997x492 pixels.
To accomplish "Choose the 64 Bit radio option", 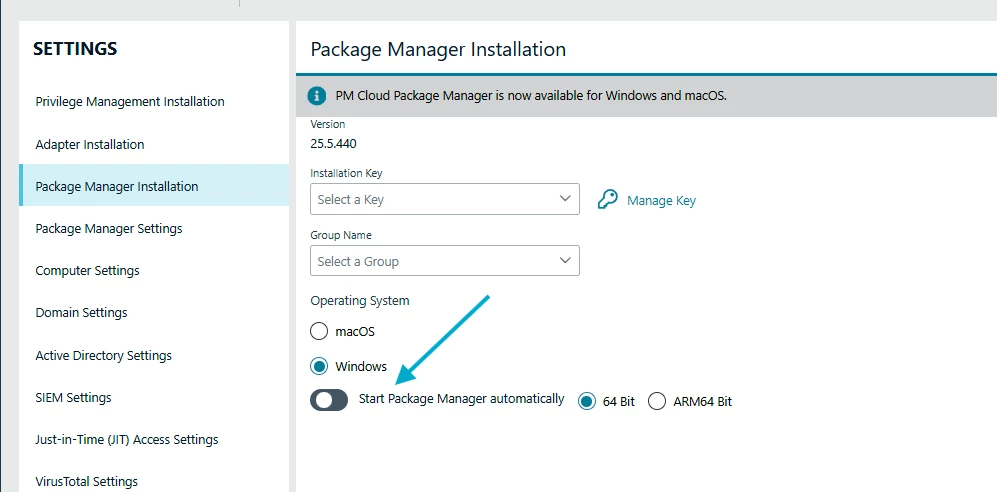I will (x=587, y=401).
